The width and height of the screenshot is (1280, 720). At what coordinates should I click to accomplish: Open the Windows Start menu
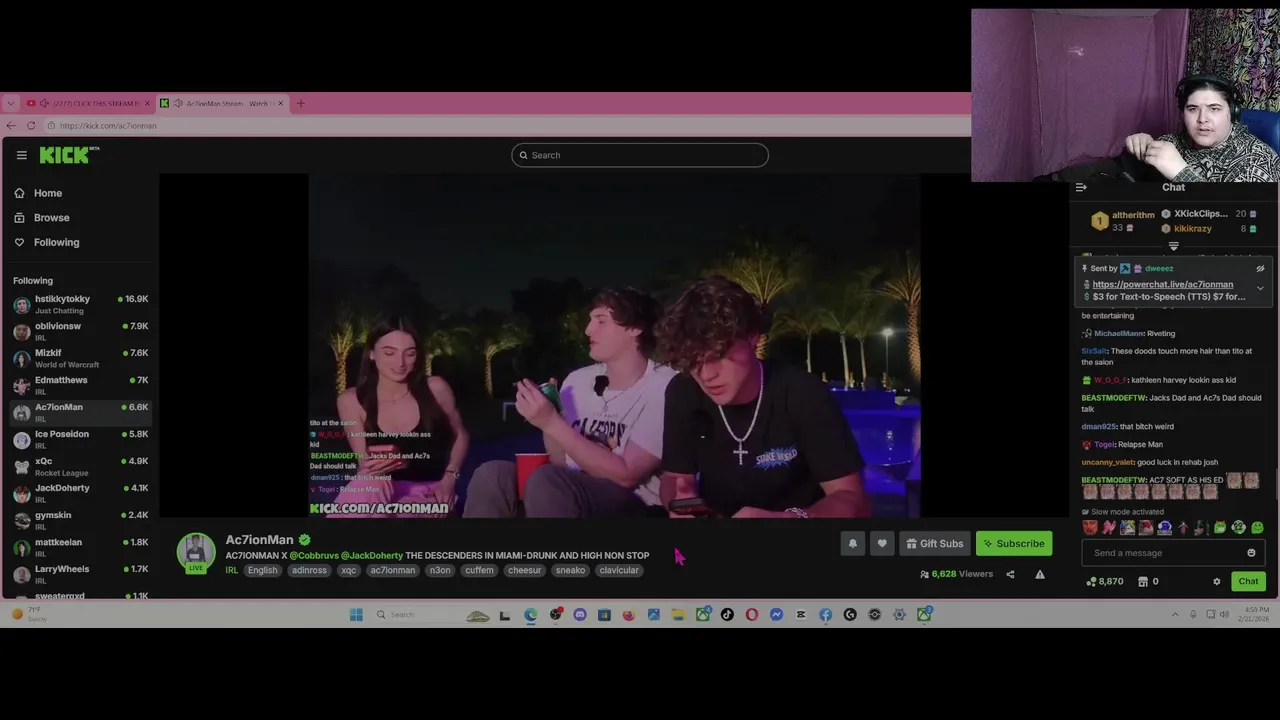coord(356,614)
